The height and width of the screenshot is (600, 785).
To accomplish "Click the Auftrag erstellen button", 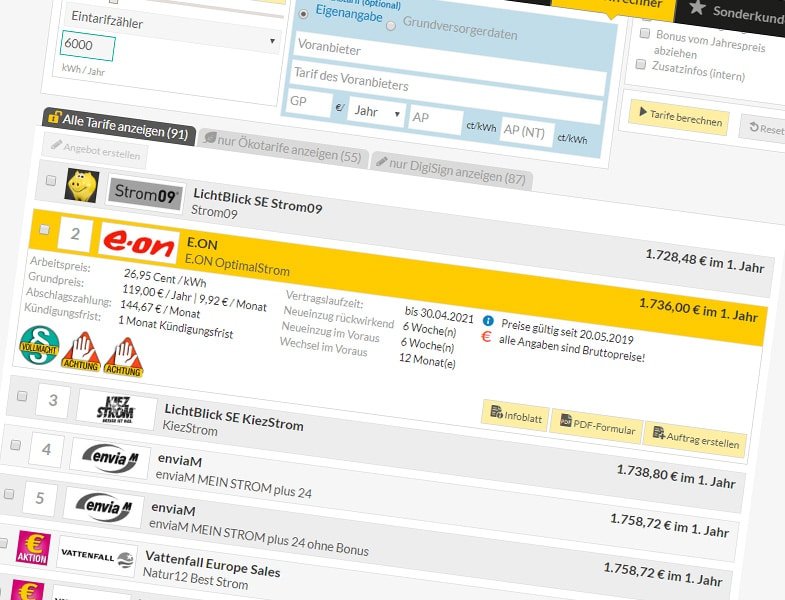I will point(695,439).
